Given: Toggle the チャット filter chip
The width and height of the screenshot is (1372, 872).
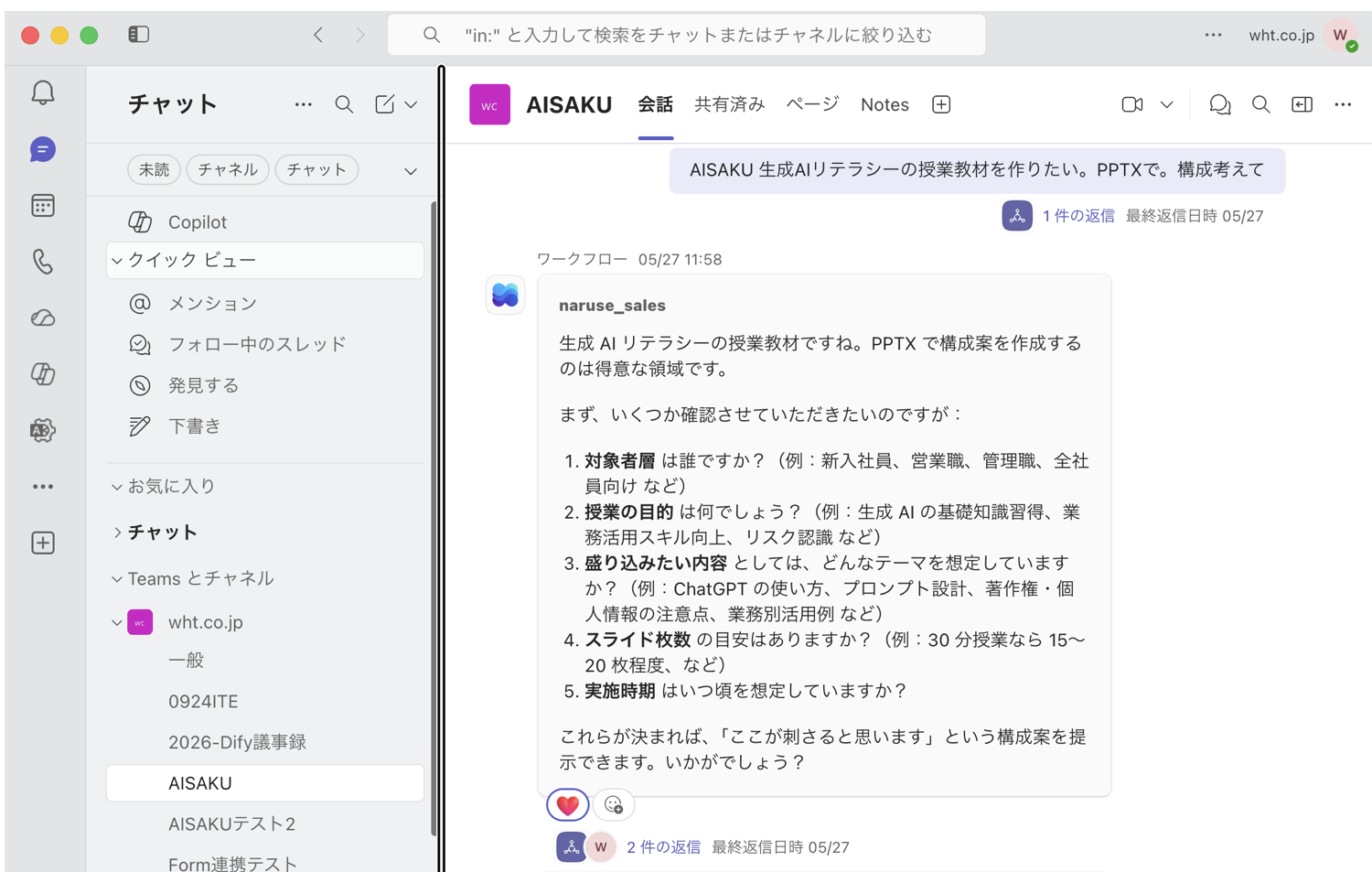Looking at the screenshot, I should pos(316,169).
